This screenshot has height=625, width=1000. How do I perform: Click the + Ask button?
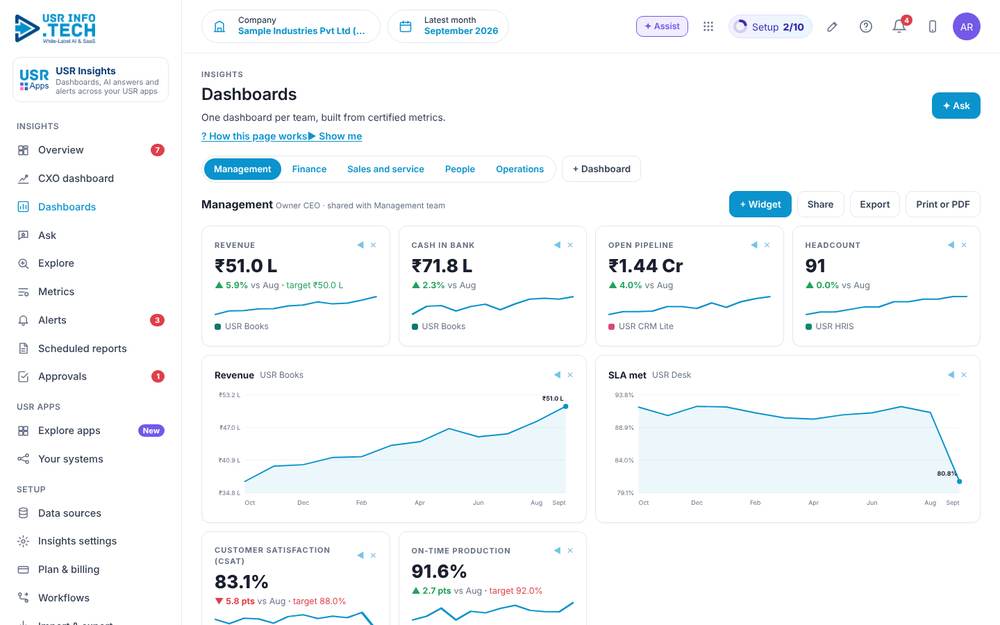point(956,106)
